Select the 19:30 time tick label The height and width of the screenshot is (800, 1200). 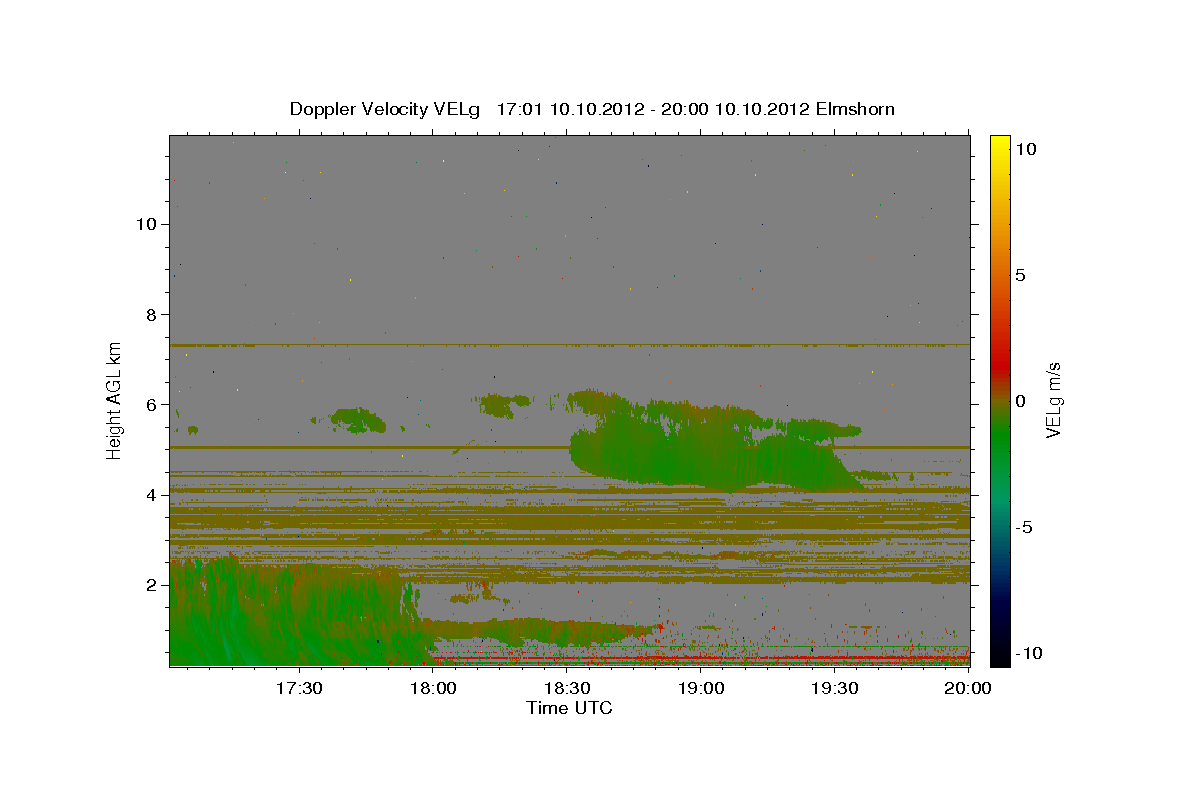pyautogui.click(x=833, y=688)
